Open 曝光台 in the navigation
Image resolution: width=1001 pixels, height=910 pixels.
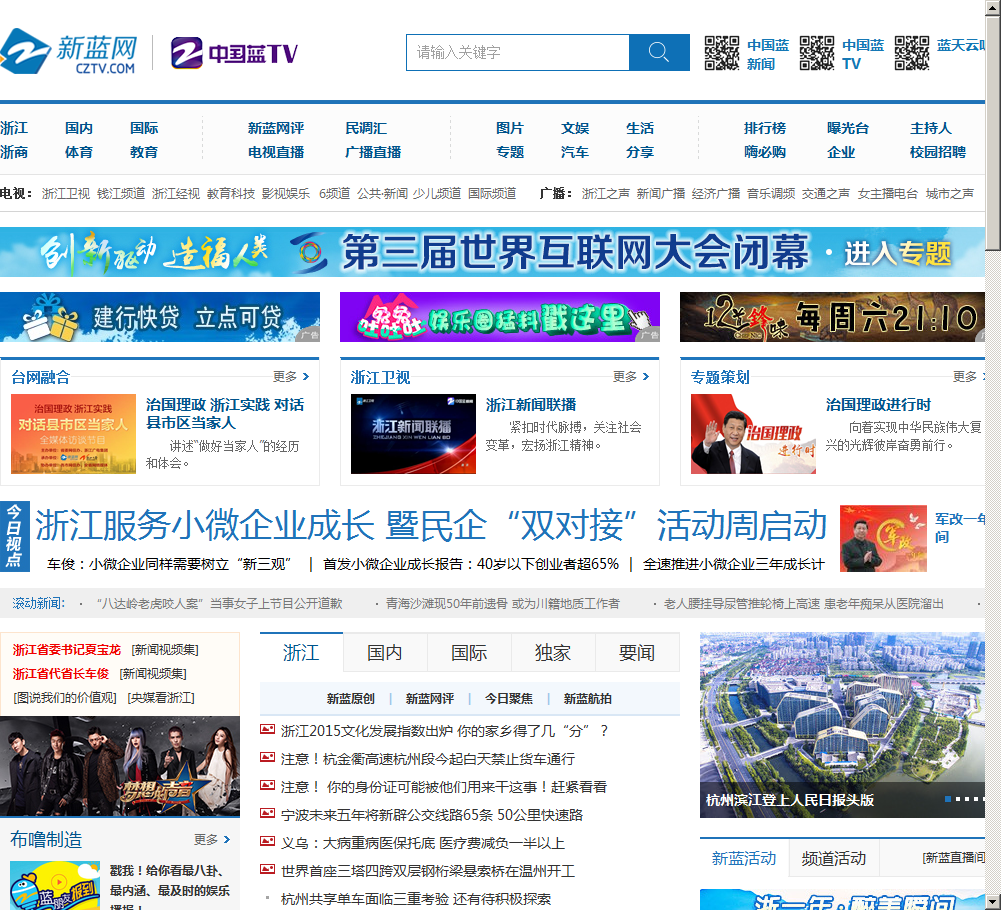pos(848,128)
